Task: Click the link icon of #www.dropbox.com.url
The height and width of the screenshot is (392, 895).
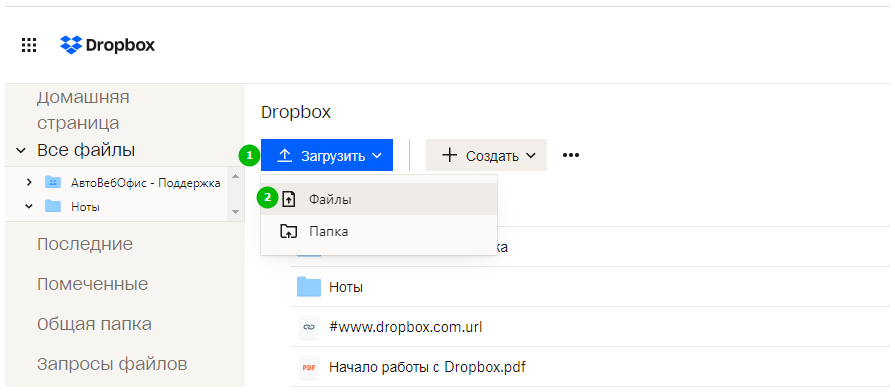Action: pyautogui.click(x=309, y=328)
